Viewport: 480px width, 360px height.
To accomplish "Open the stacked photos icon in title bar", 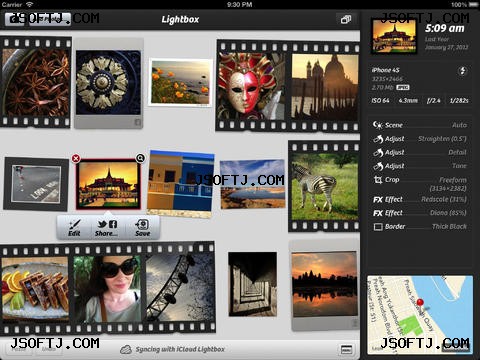I will tap(346, 19).
